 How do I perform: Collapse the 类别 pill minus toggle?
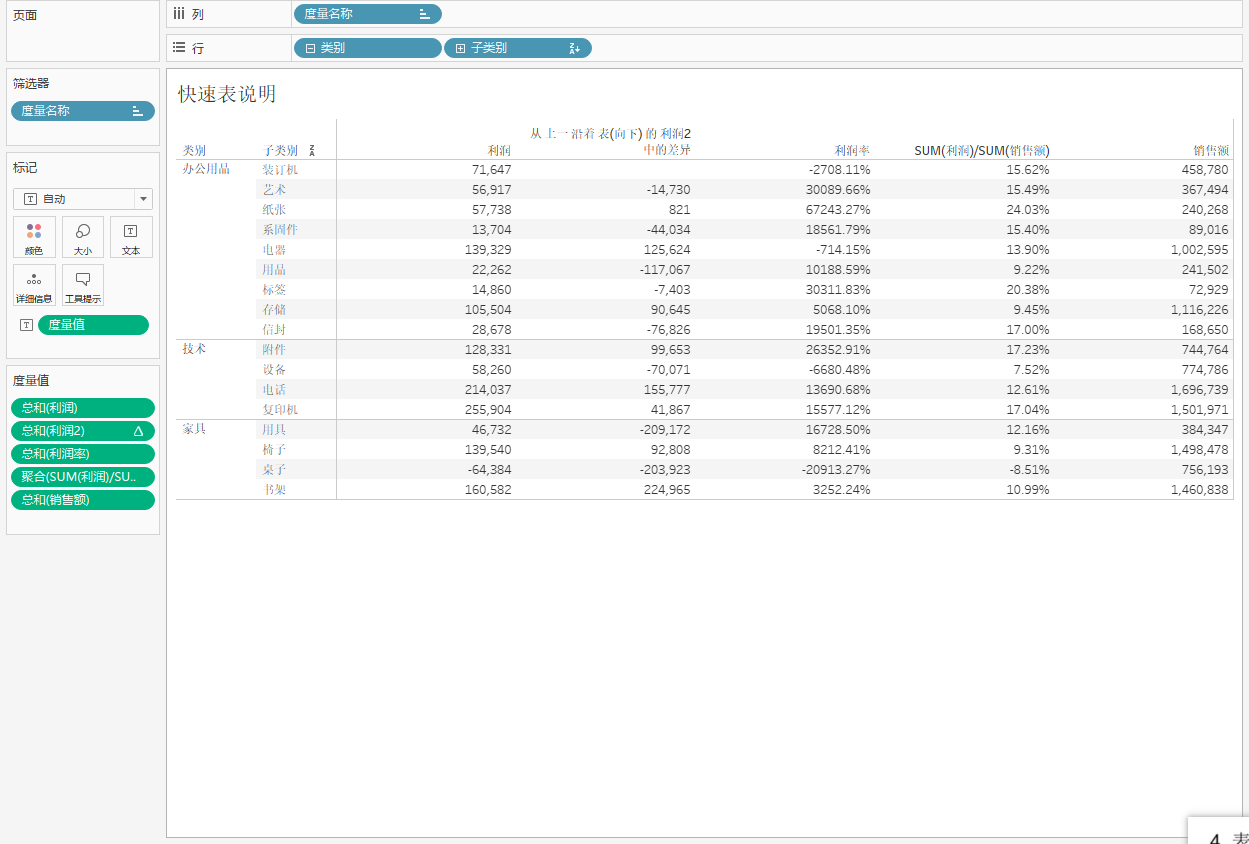click(310, 48)
